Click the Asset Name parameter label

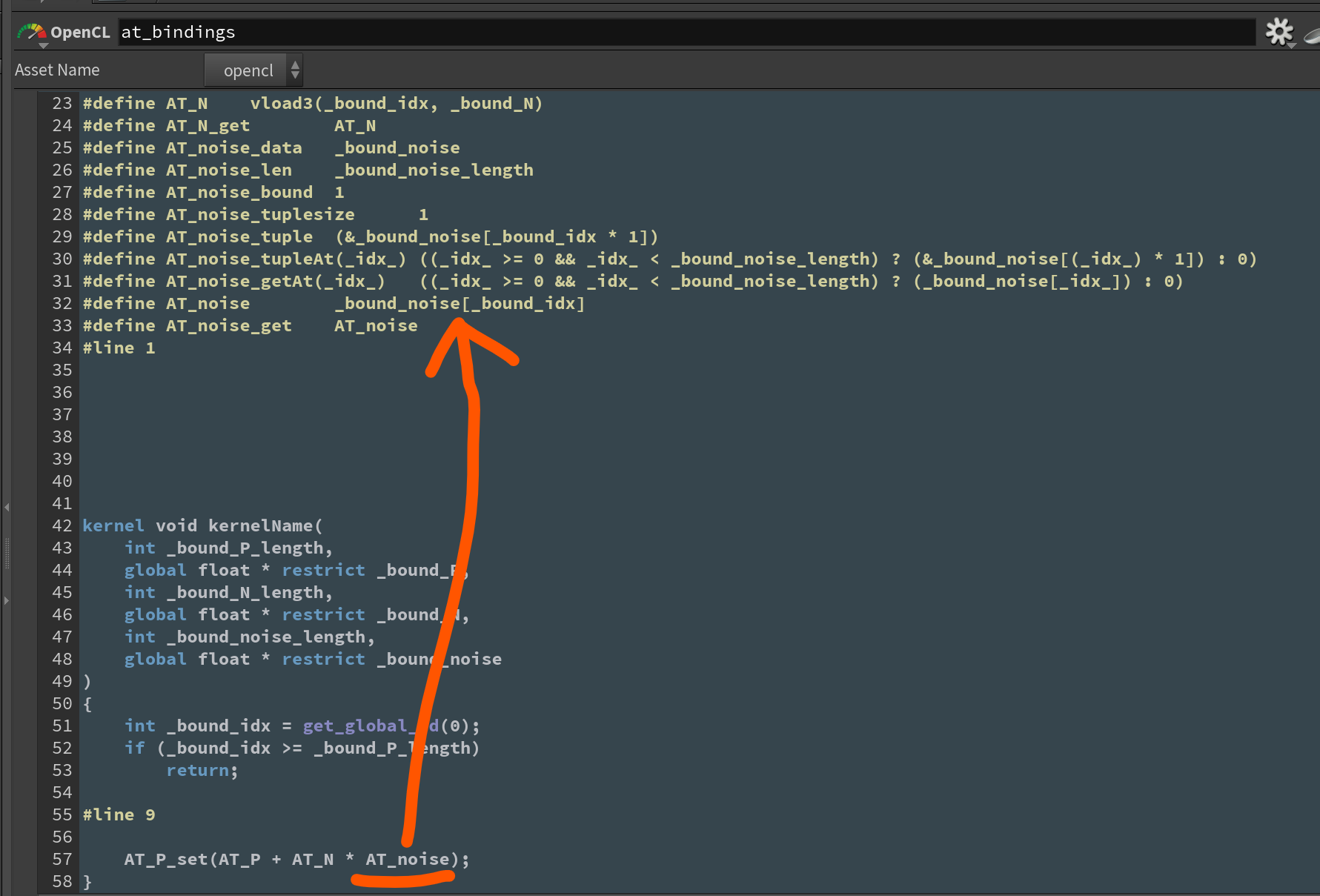point(57,70)
